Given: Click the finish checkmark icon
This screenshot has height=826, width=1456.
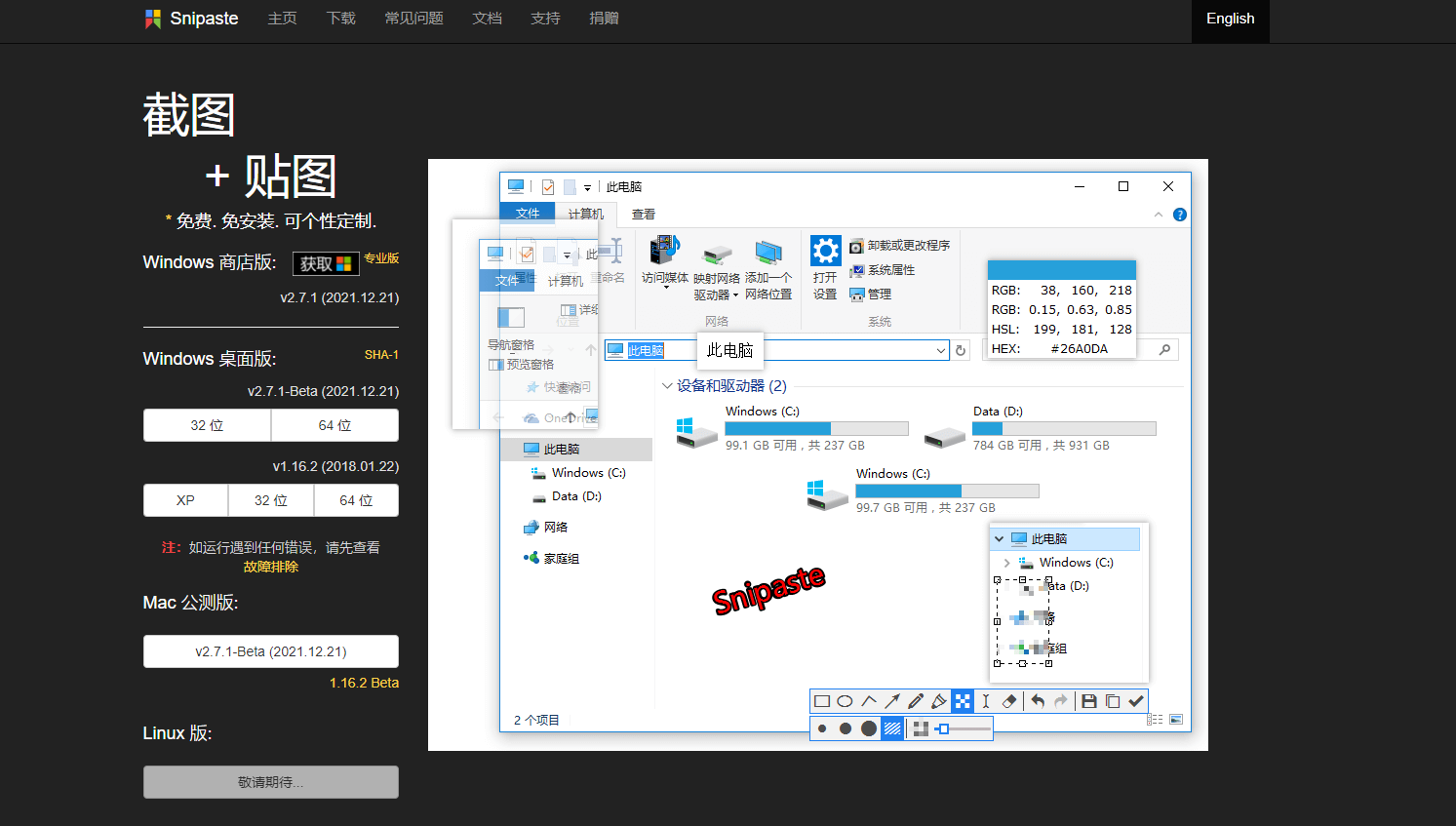Looking at the screenshot, I should point(1136,701).
